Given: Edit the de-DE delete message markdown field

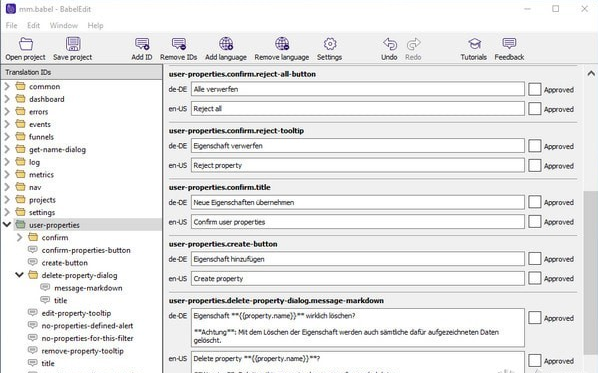Looking at the screenshot, I should click(x=358, y=328).
